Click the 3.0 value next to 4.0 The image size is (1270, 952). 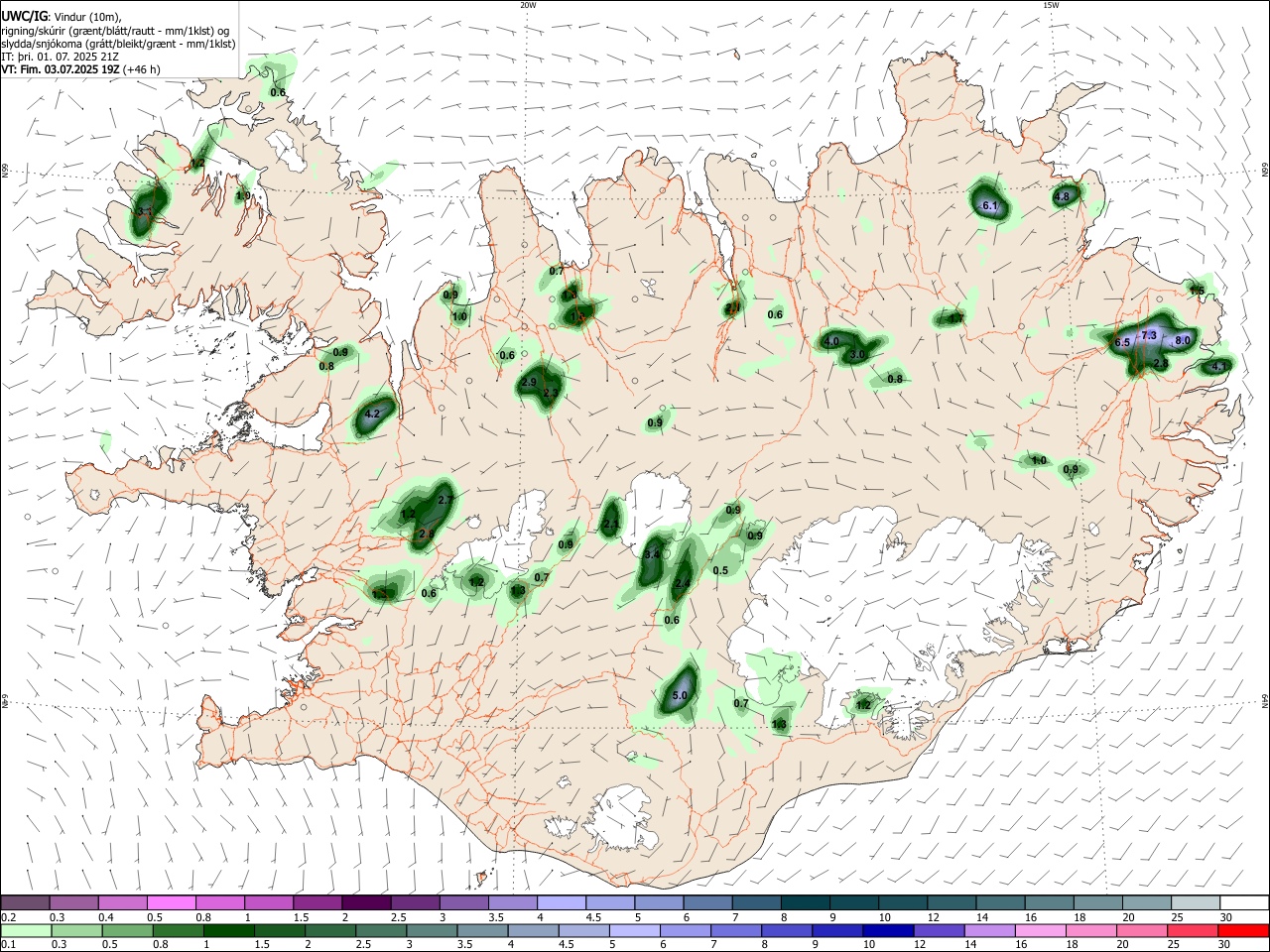coord(858,354)
